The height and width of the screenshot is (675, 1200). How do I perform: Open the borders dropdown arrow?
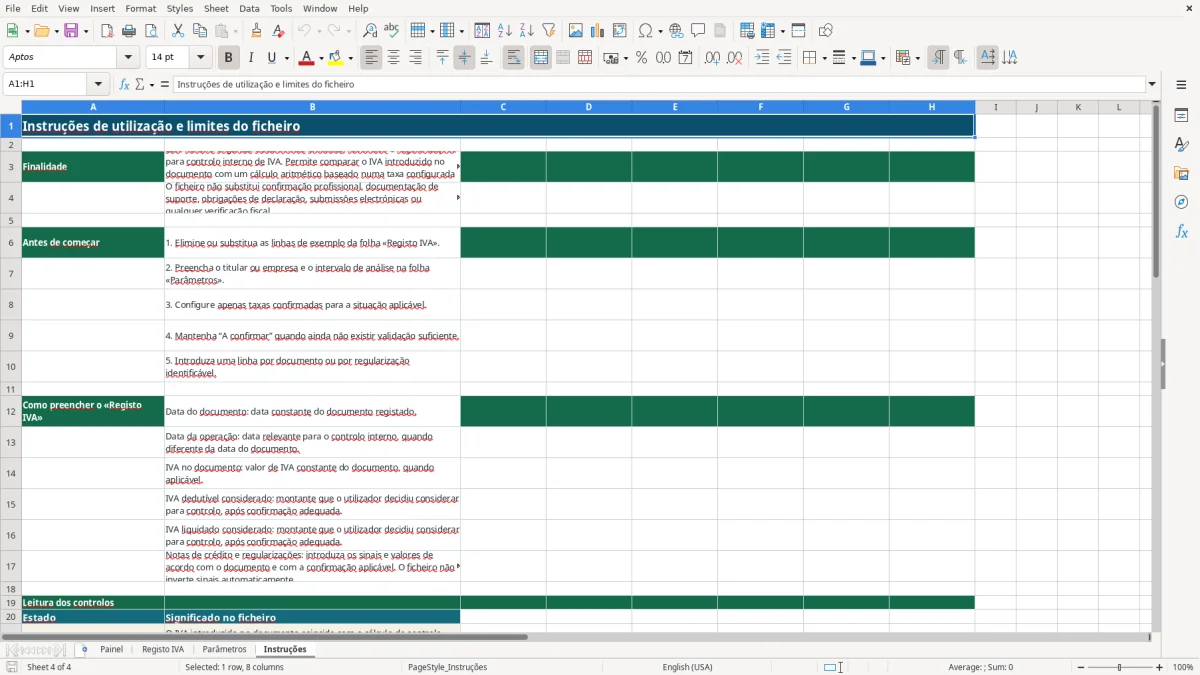823,58
